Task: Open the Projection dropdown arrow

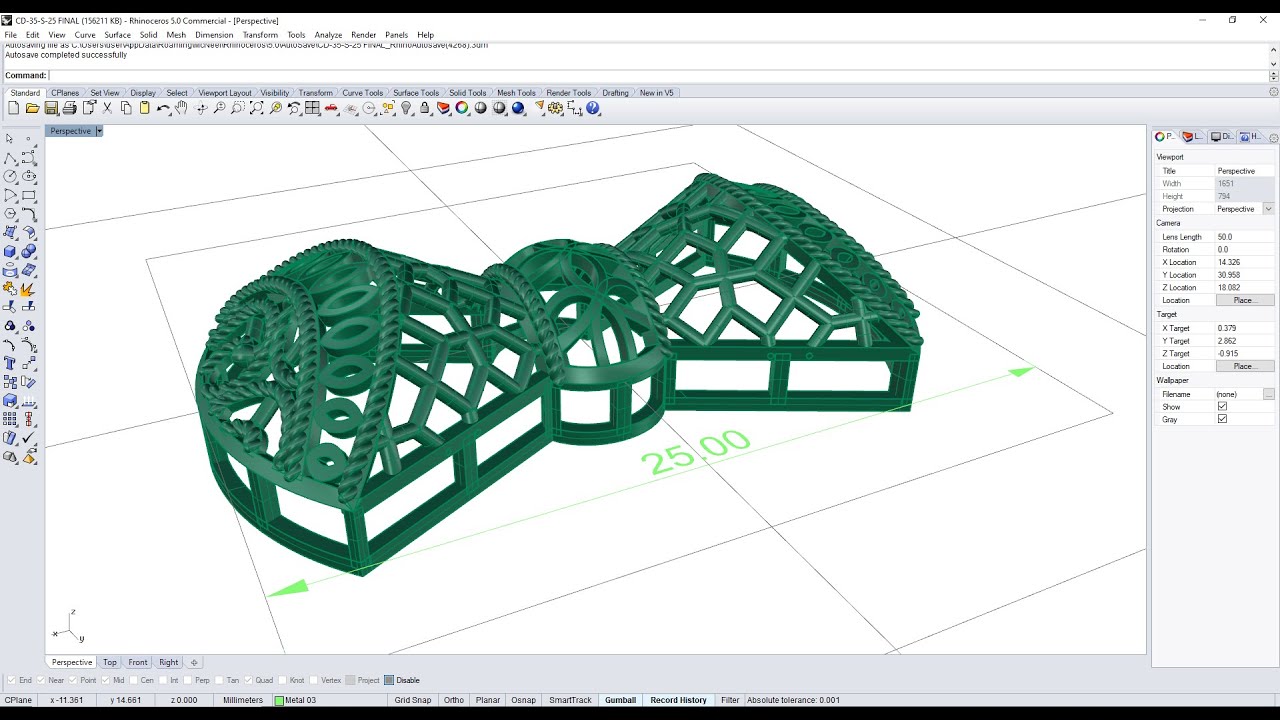Action: [1268, 209]
